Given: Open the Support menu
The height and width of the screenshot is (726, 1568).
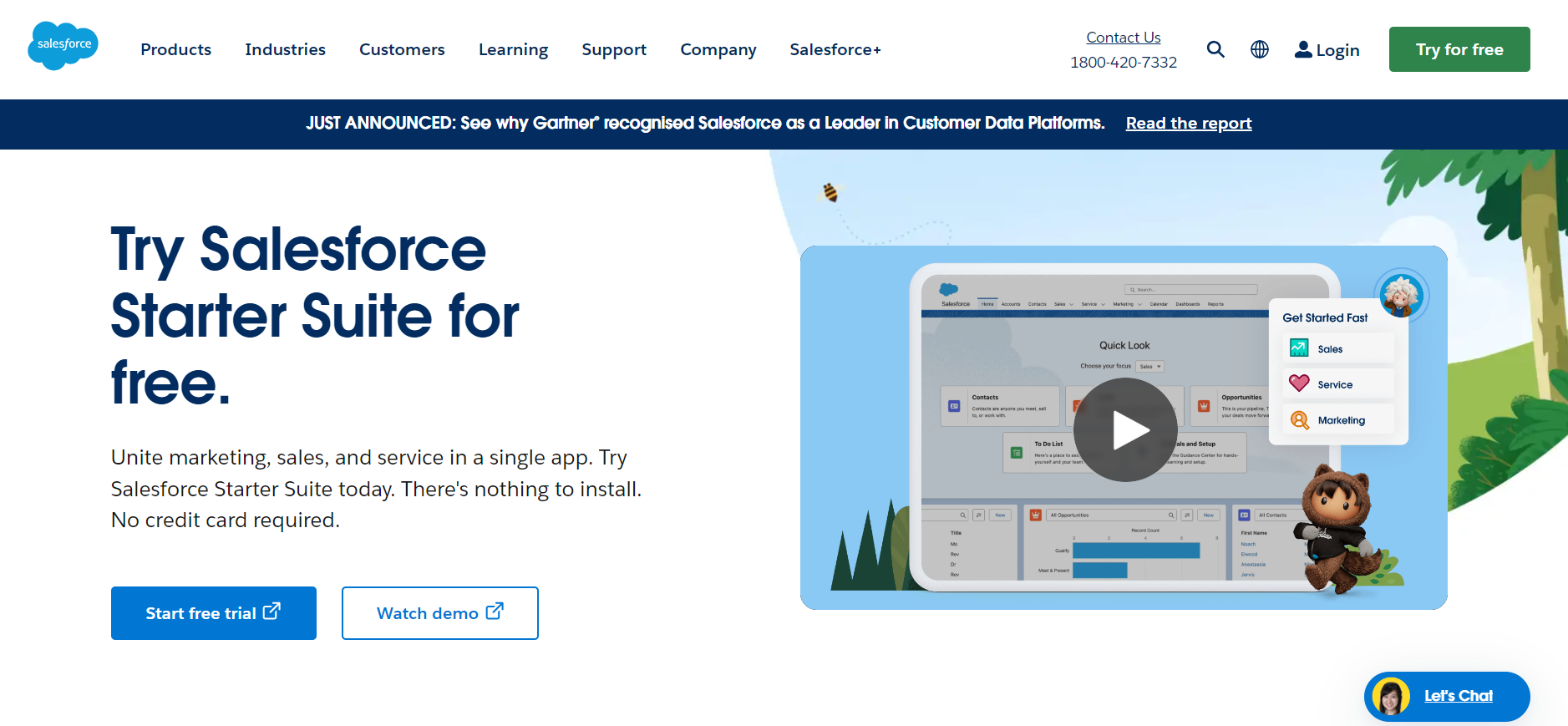Looking at the screenshot, I should point(614,49).
